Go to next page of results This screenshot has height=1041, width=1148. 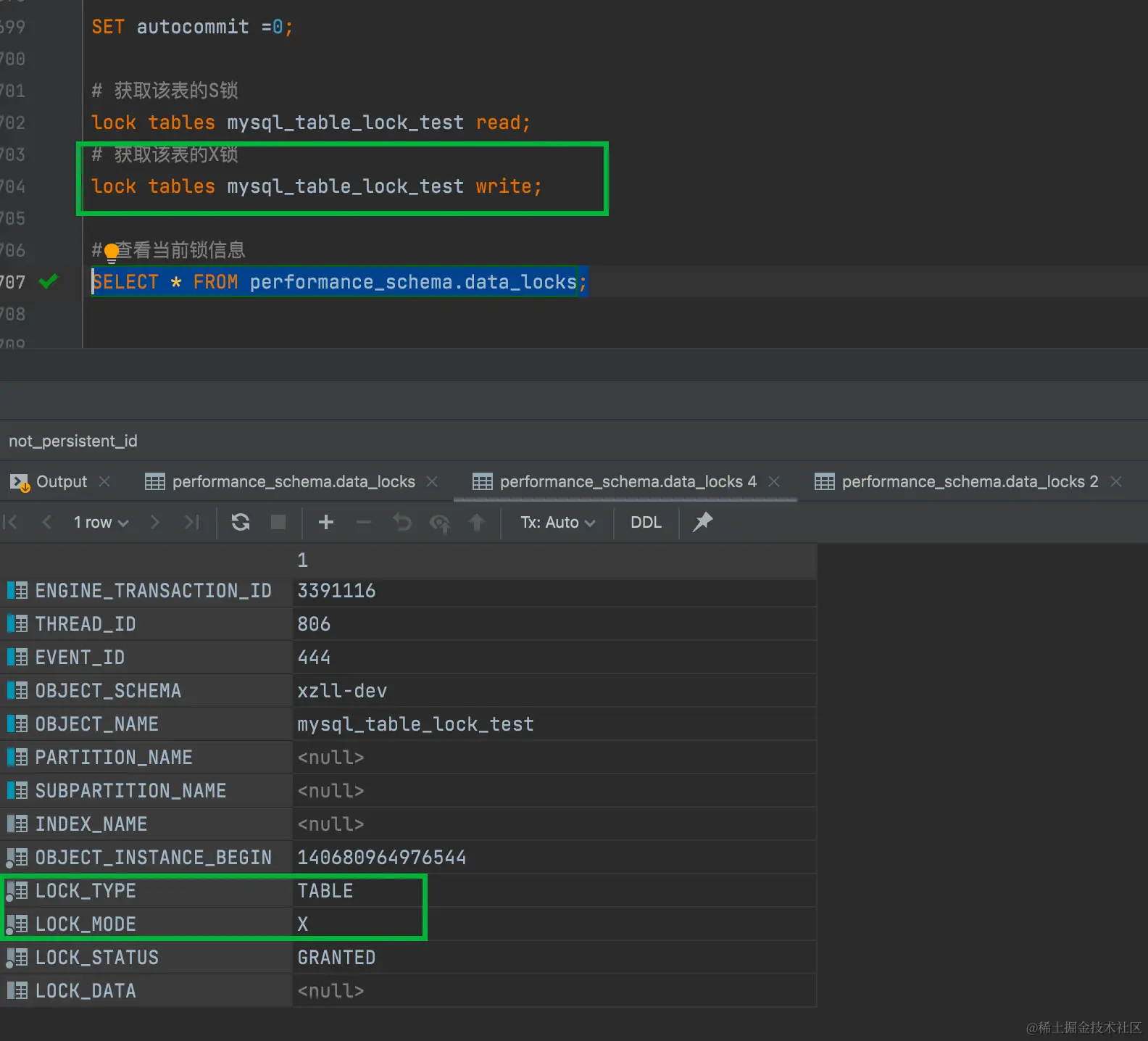[x=154, y=522]
